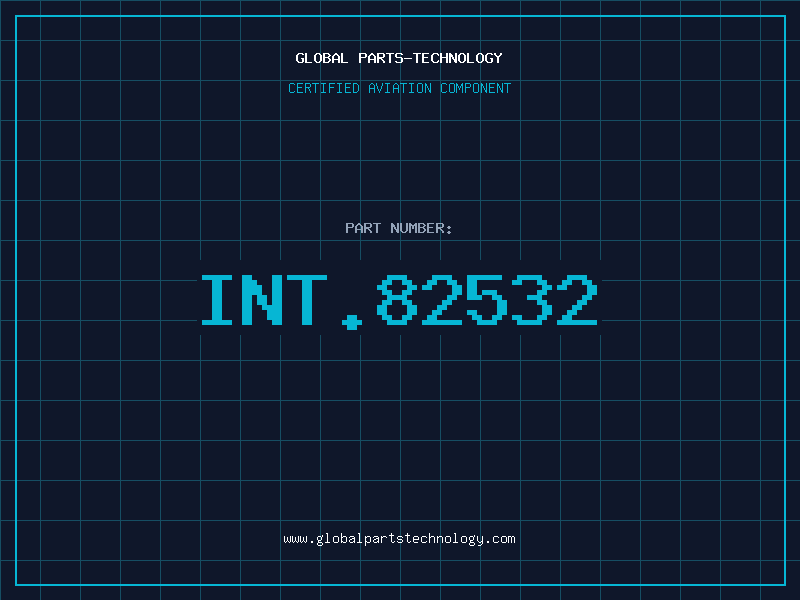The height and width of the screenshot is (600, 800).
Task: Select the CERTIFIED AVIATION COMPONENT subtitle
Action: pos(399,88)
